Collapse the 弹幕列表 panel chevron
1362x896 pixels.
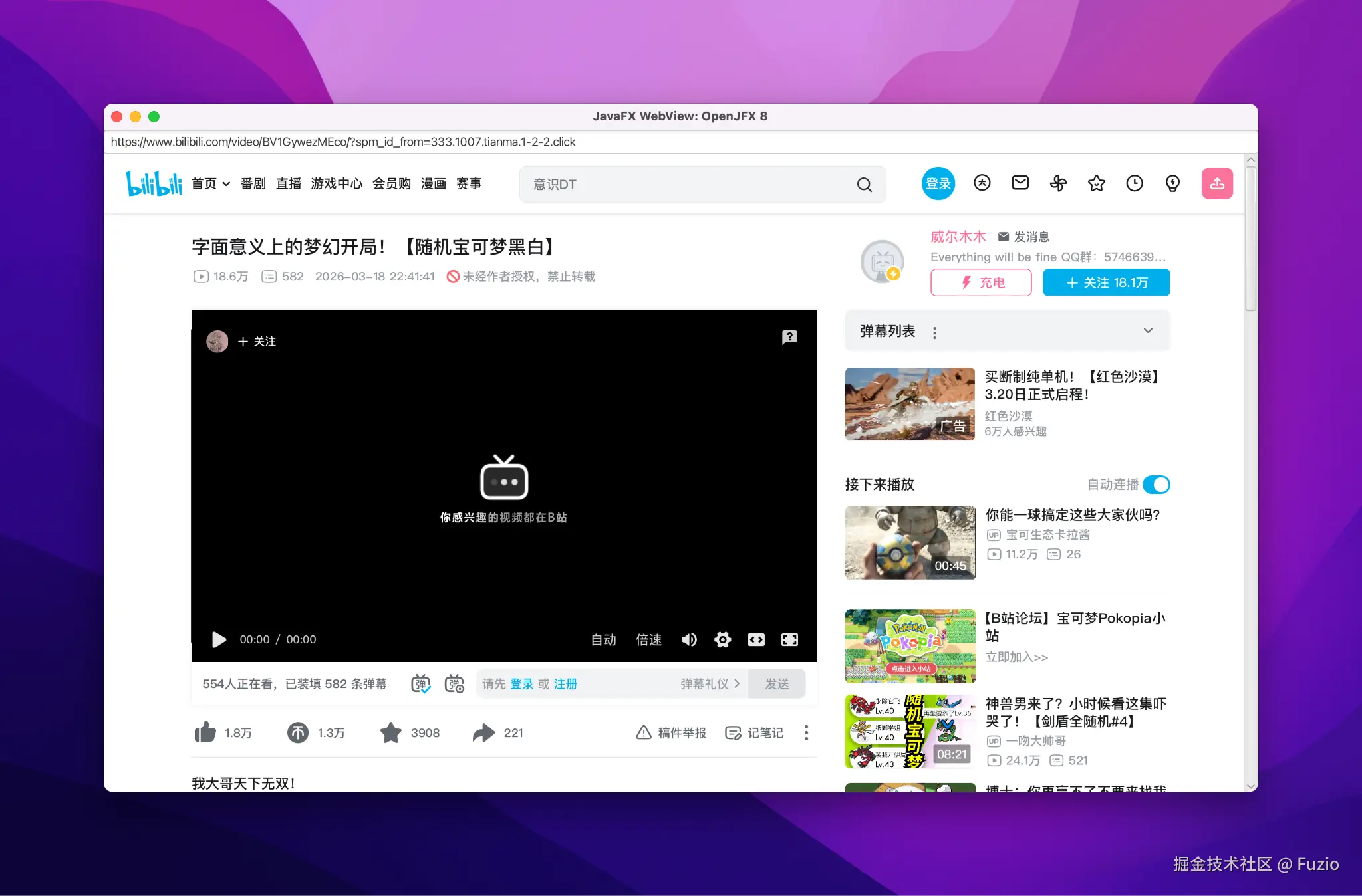click(1148, 330)
